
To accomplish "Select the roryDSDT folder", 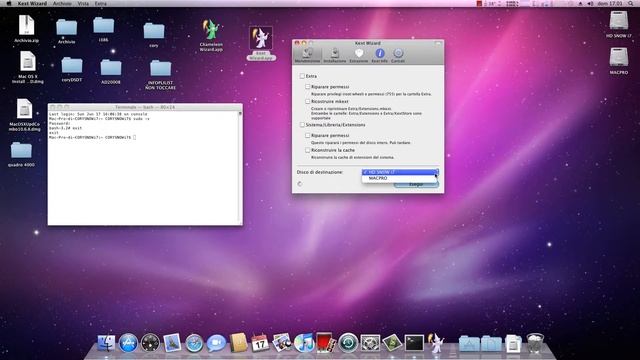I will coord(72,69).
